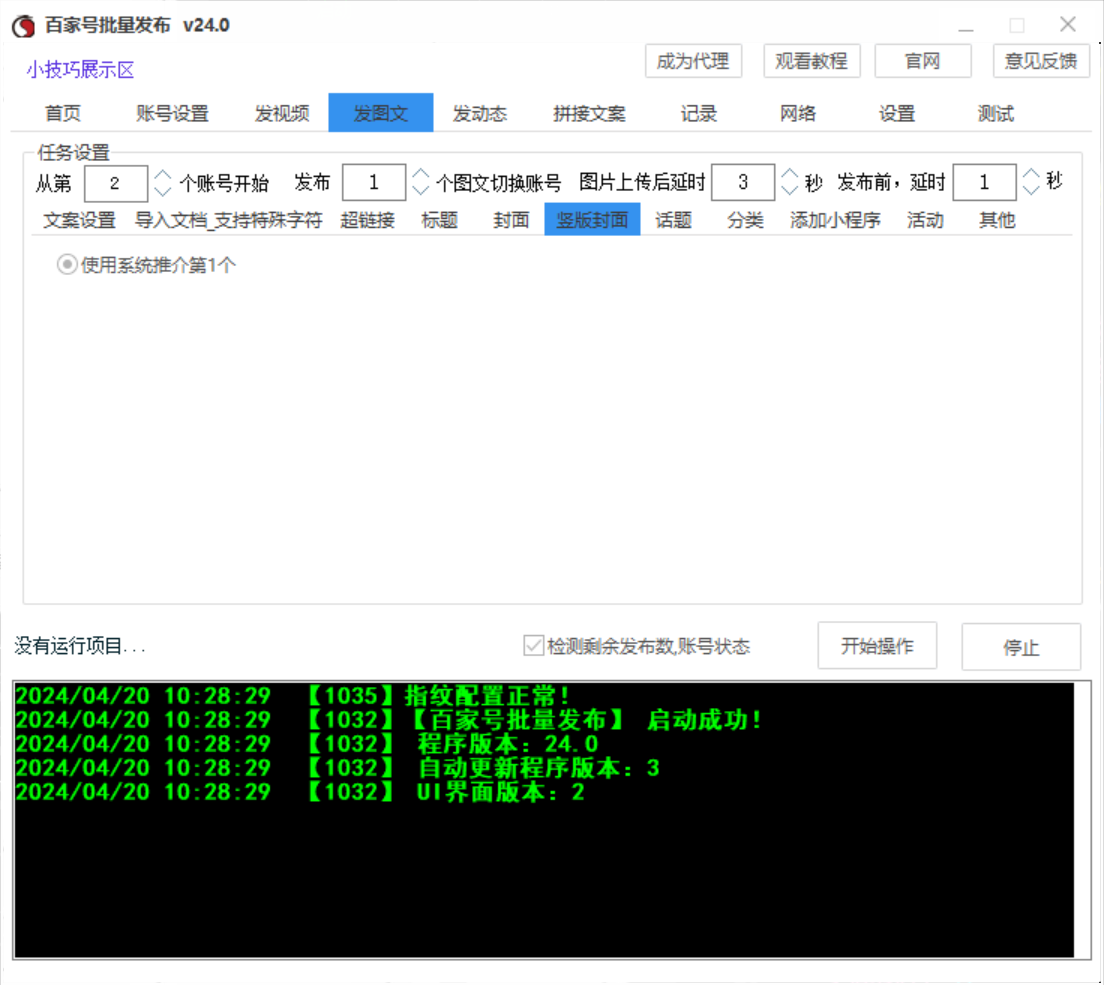The height and width of the screenshot is (985, 1104).
Task: Open the 网络 tab
Action: tap(798, 113)
